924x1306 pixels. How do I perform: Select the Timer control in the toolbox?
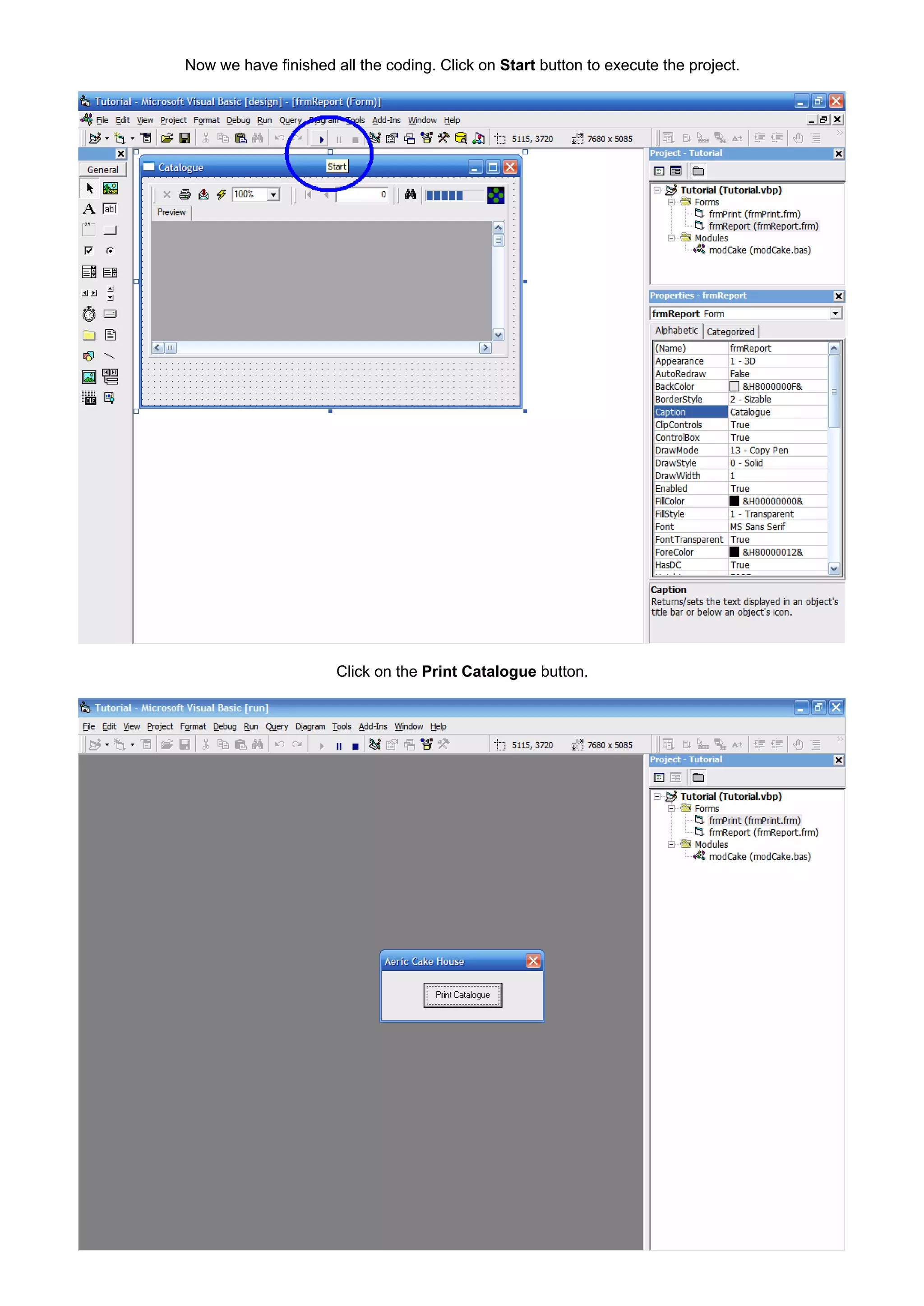[x=89, y=314]
